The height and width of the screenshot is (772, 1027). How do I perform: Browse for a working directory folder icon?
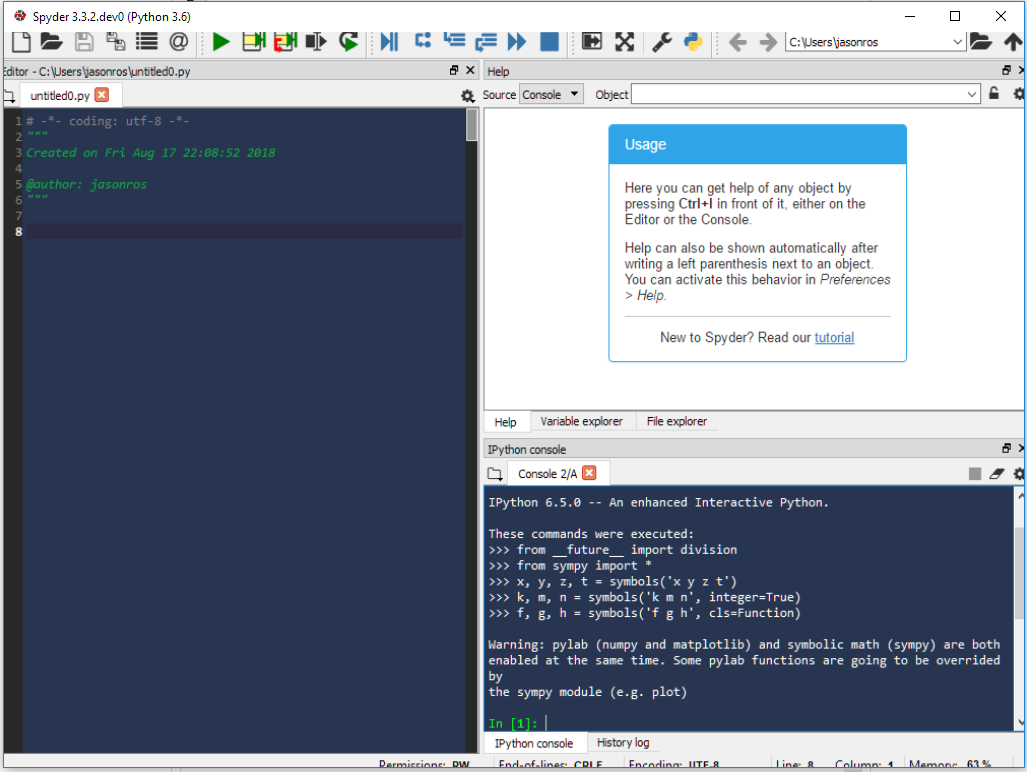click(980, 42)
